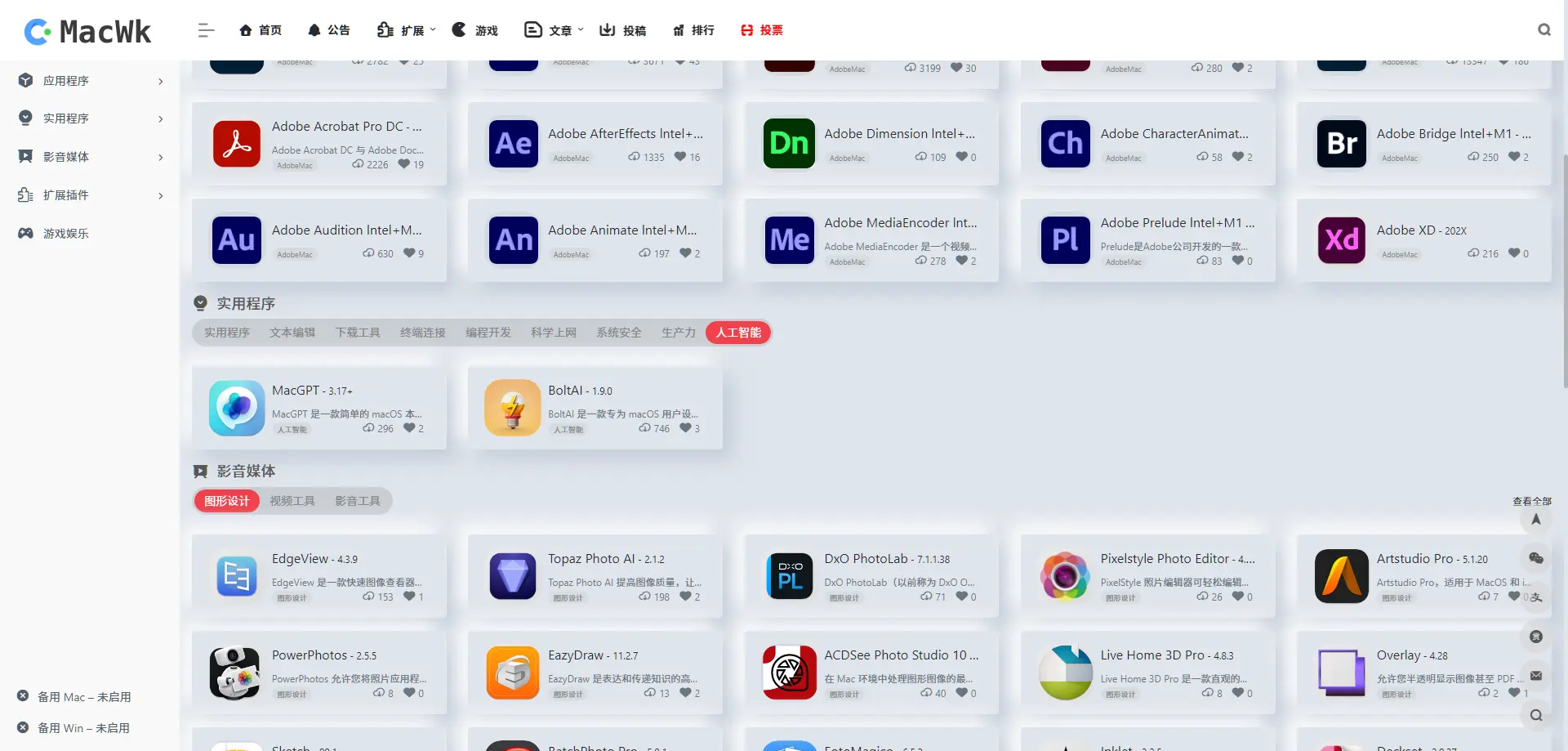Click the back-to-top arrow floating button

1536,520
